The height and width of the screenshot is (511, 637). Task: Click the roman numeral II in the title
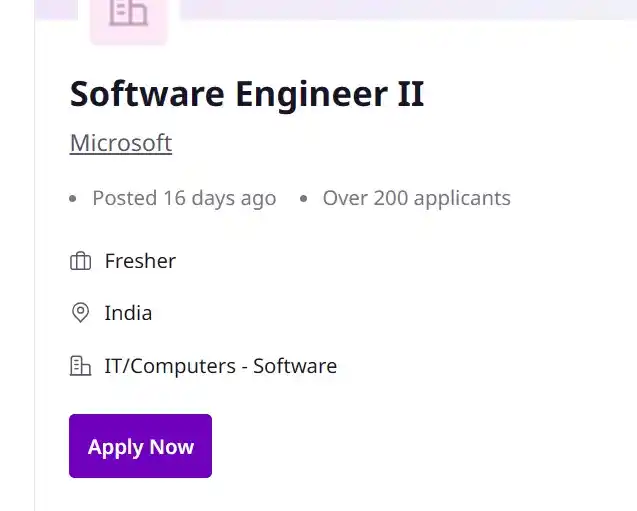(x=411, y=94)
